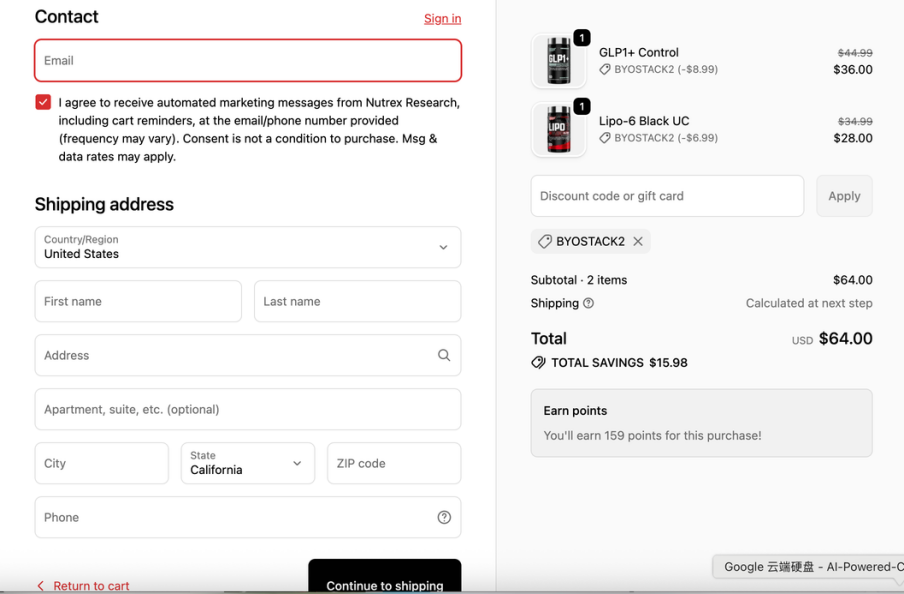
Task: Click the Sign in link
Action: click(443, 18)
